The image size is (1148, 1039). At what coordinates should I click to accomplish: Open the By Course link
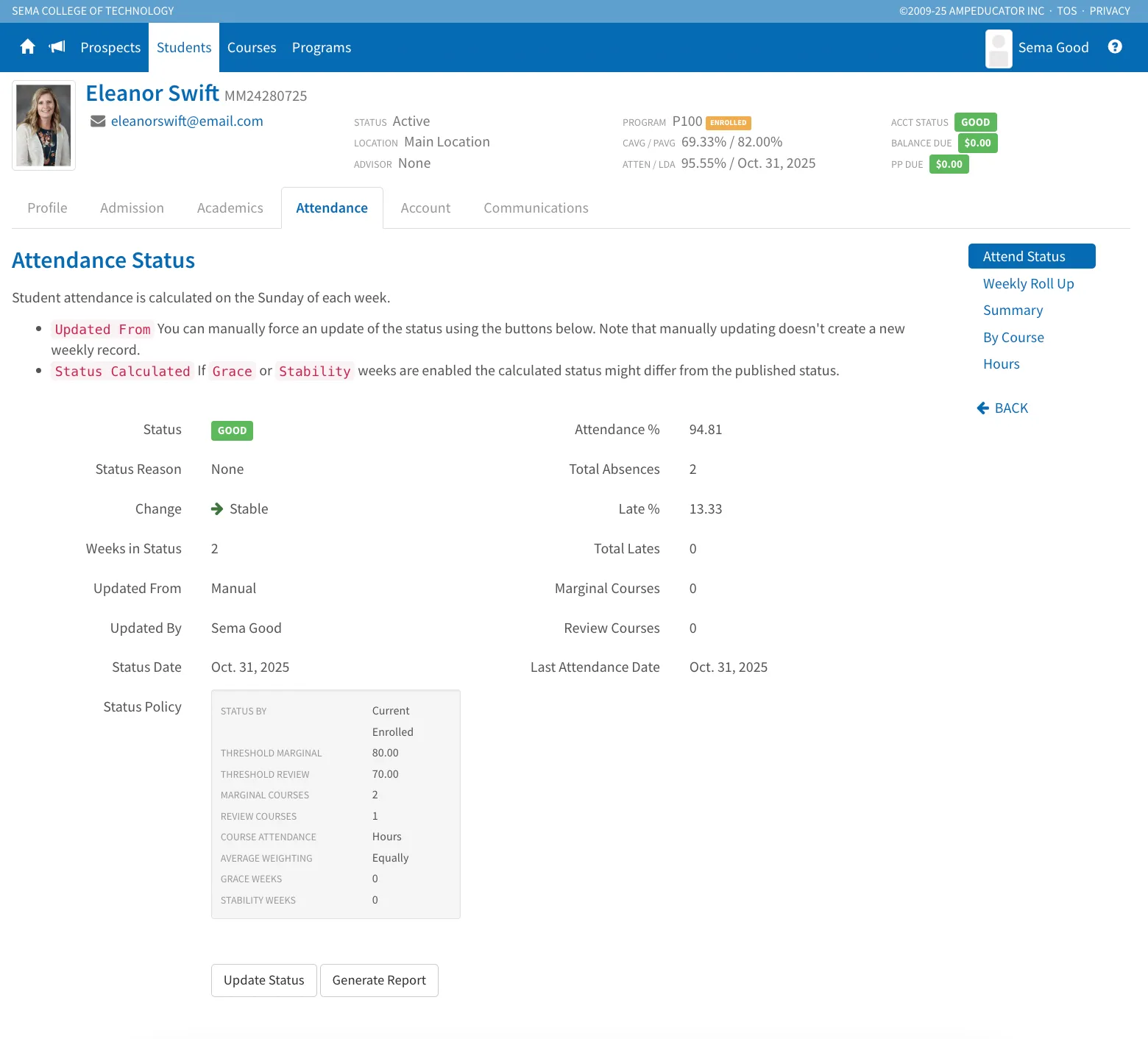tap(1014, 338)
